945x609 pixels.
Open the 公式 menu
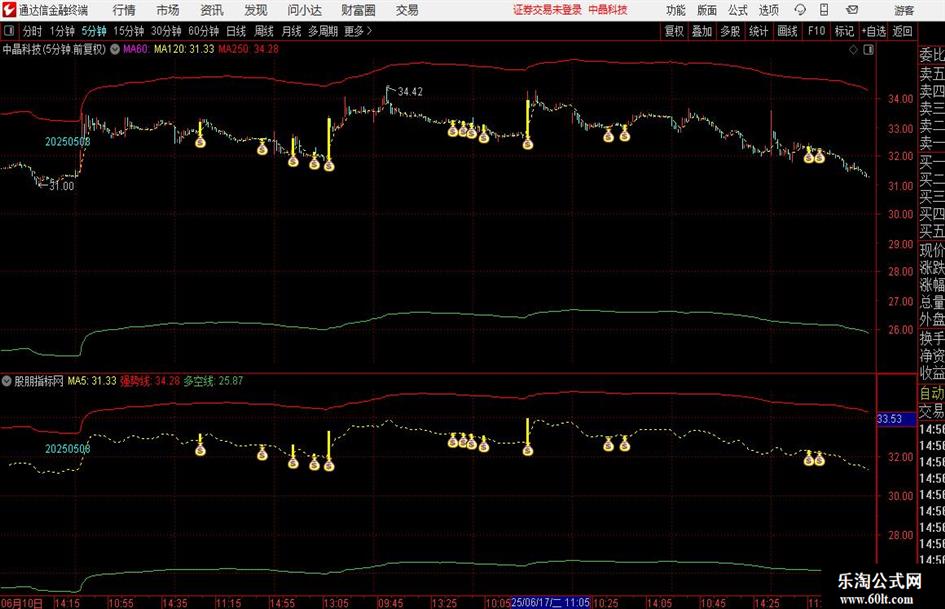737,10
